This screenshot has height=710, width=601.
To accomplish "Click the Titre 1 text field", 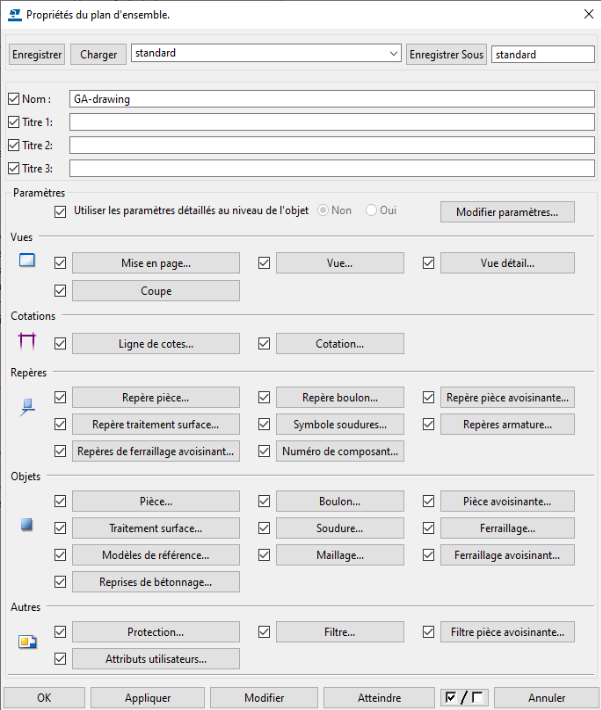I will (x=331, y=122).
